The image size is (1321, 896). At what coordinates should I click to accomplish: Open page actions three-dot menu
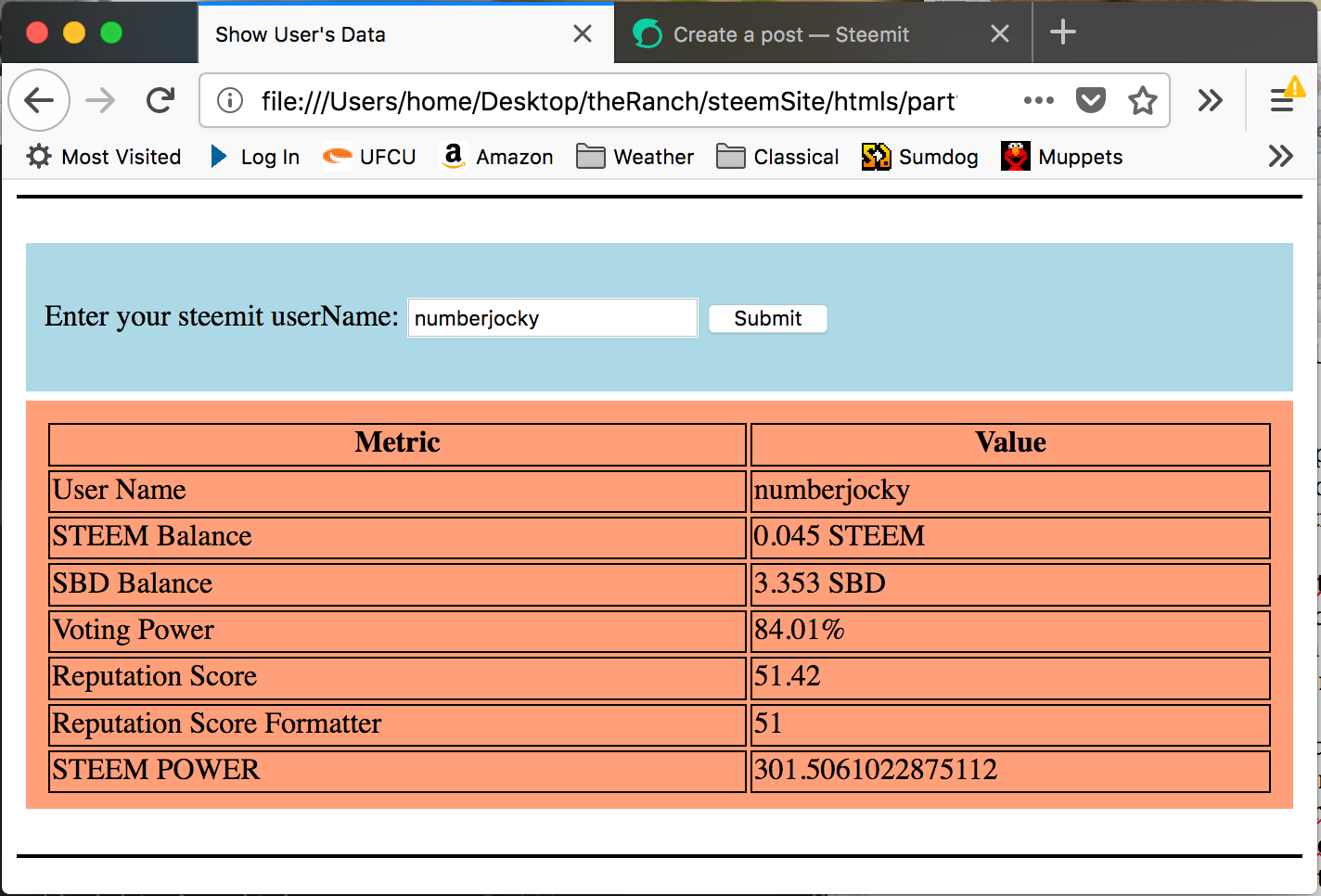pos(1038,100)
